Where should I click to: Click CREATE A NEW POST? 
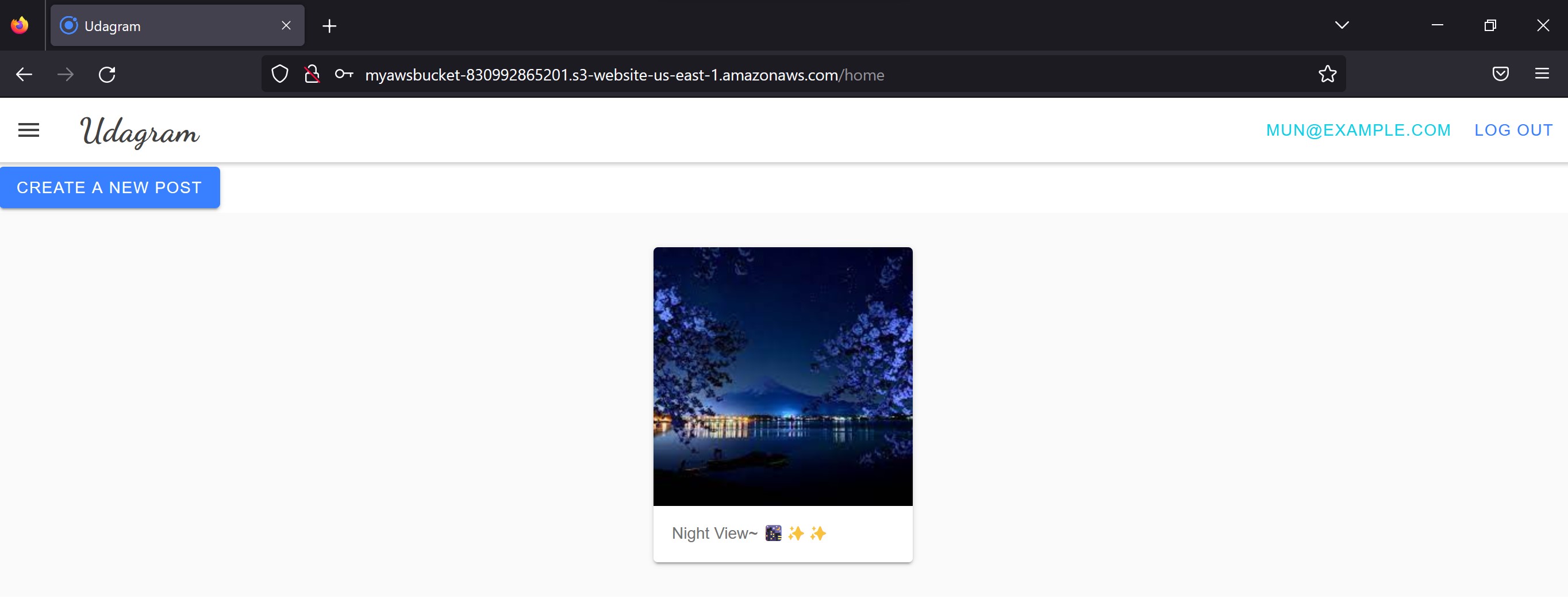110,187
